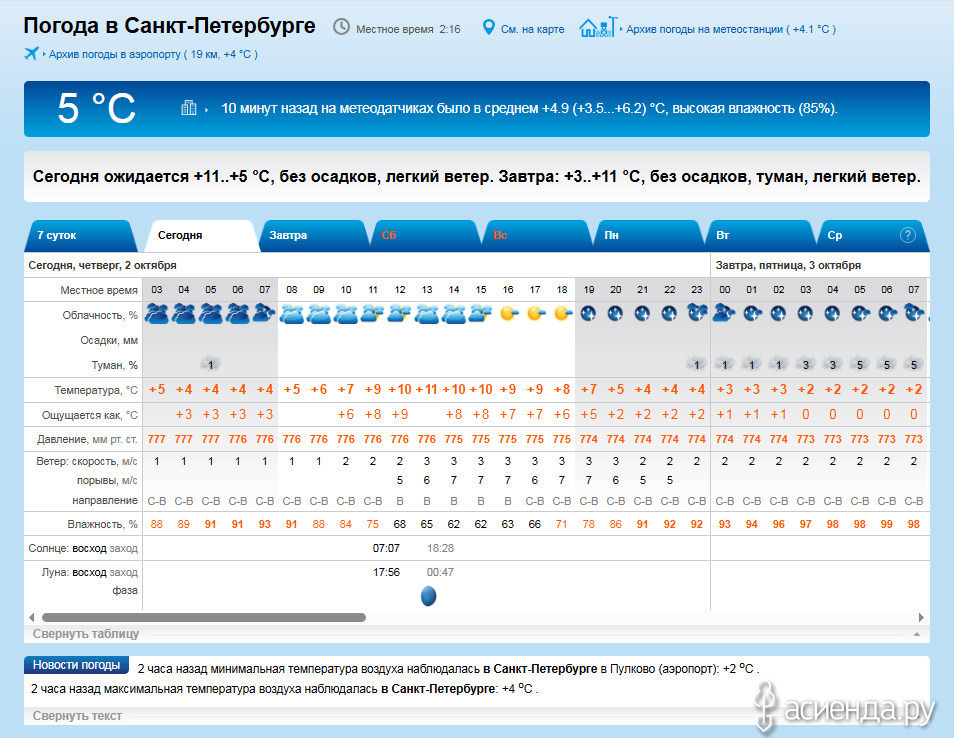
Task: Click the horizontal scrollbar thumb under the table
Action: pos(203,617)
